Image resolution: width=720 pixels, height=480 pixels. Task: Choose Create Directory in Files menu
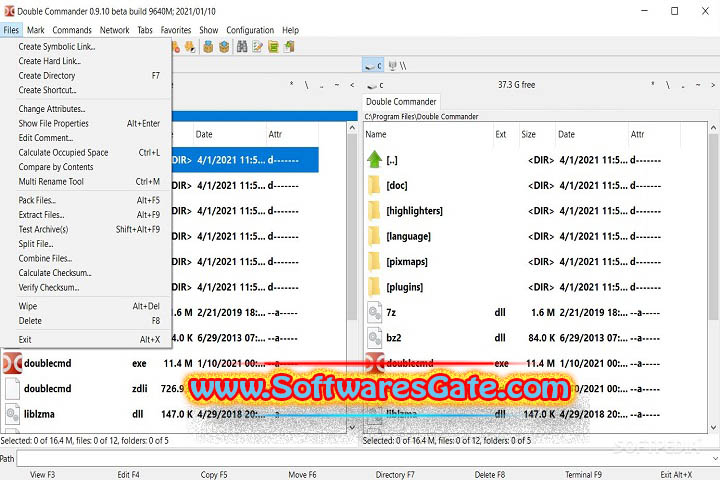tap(86, 75)
